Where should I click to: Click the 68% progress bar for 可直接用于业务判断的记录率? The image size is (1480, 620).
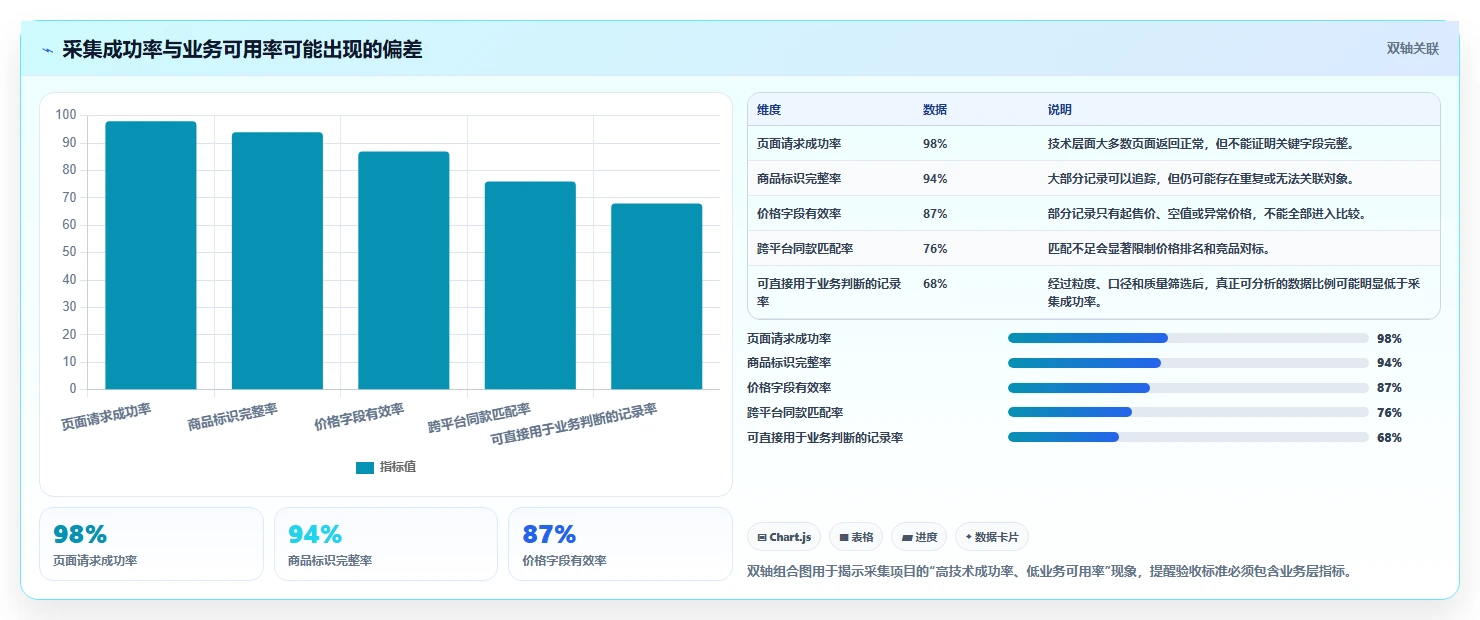[1188, 437]
